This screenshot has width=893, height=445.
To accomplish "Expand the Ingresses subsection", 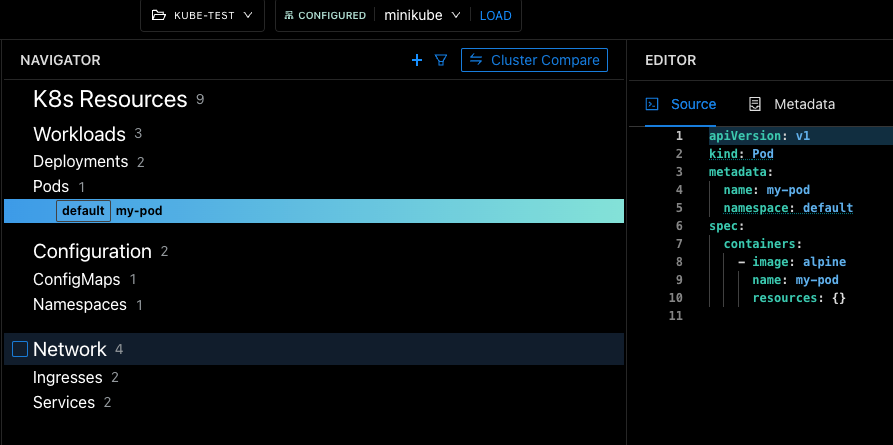I will tap(67, 378).
